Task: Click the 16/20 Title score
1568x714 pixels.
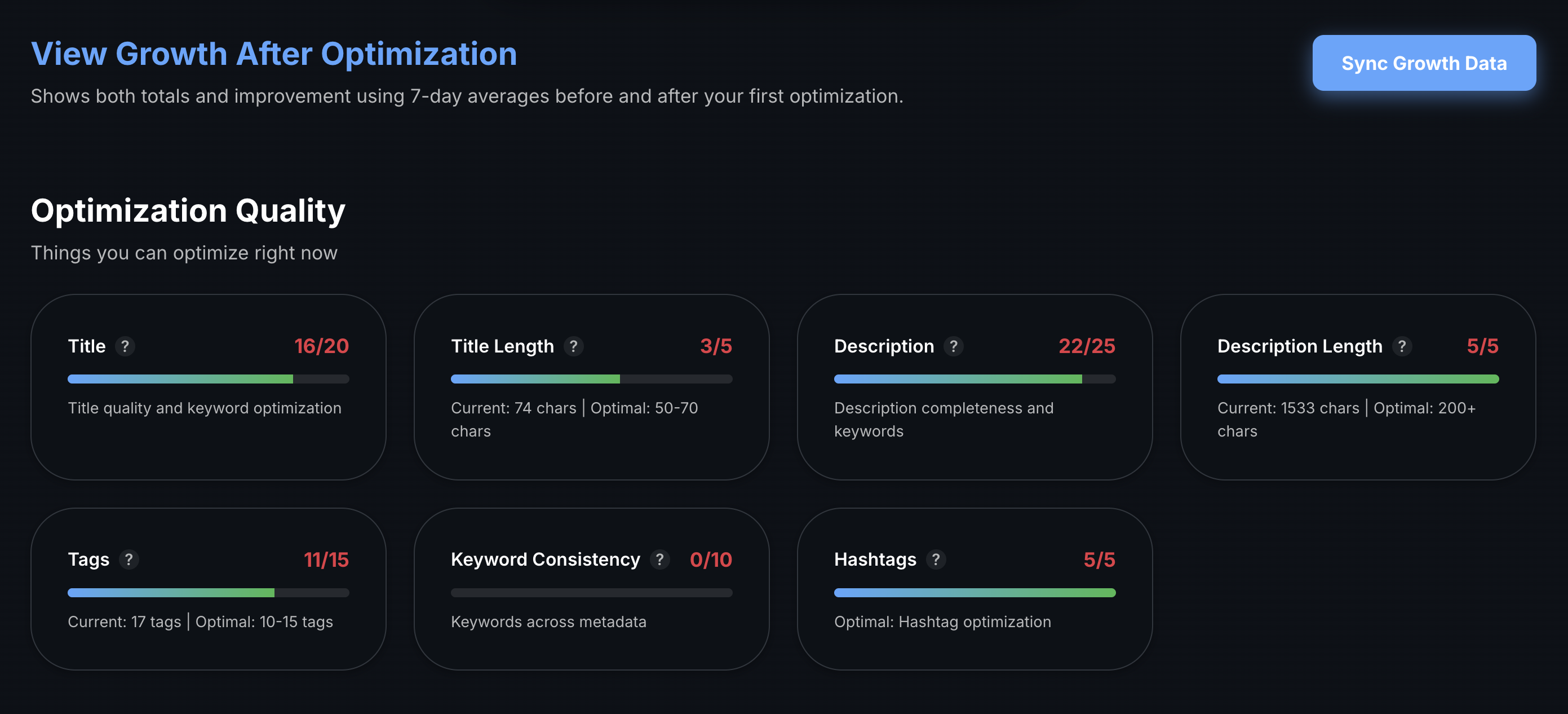Action: [x=321, y=346]
